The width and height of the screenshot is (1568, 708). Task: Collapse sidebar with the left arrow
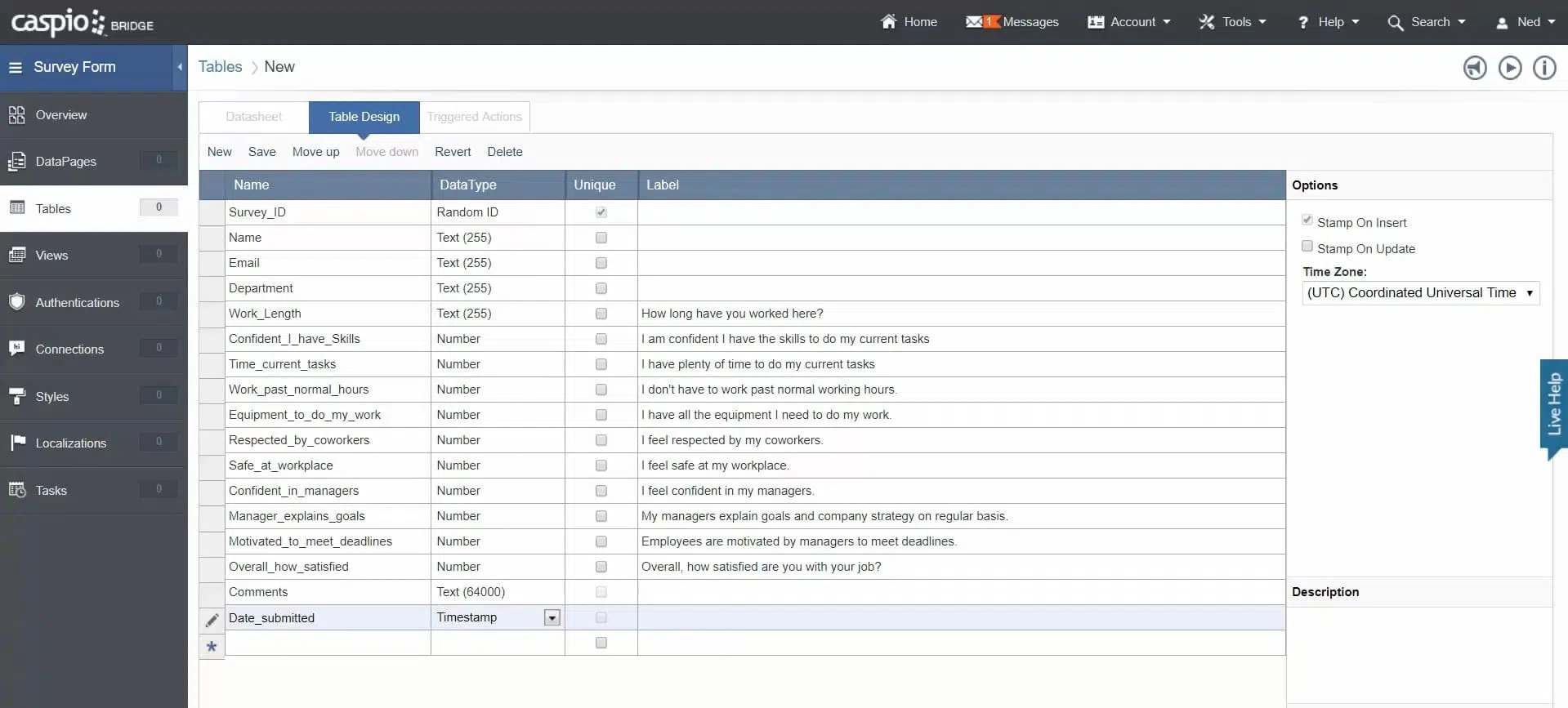point(180,68)
